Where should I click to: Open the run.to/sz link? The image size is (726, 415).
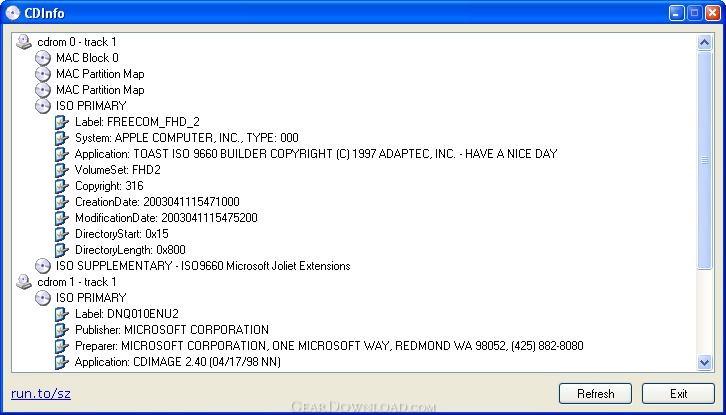coord(41,394)
